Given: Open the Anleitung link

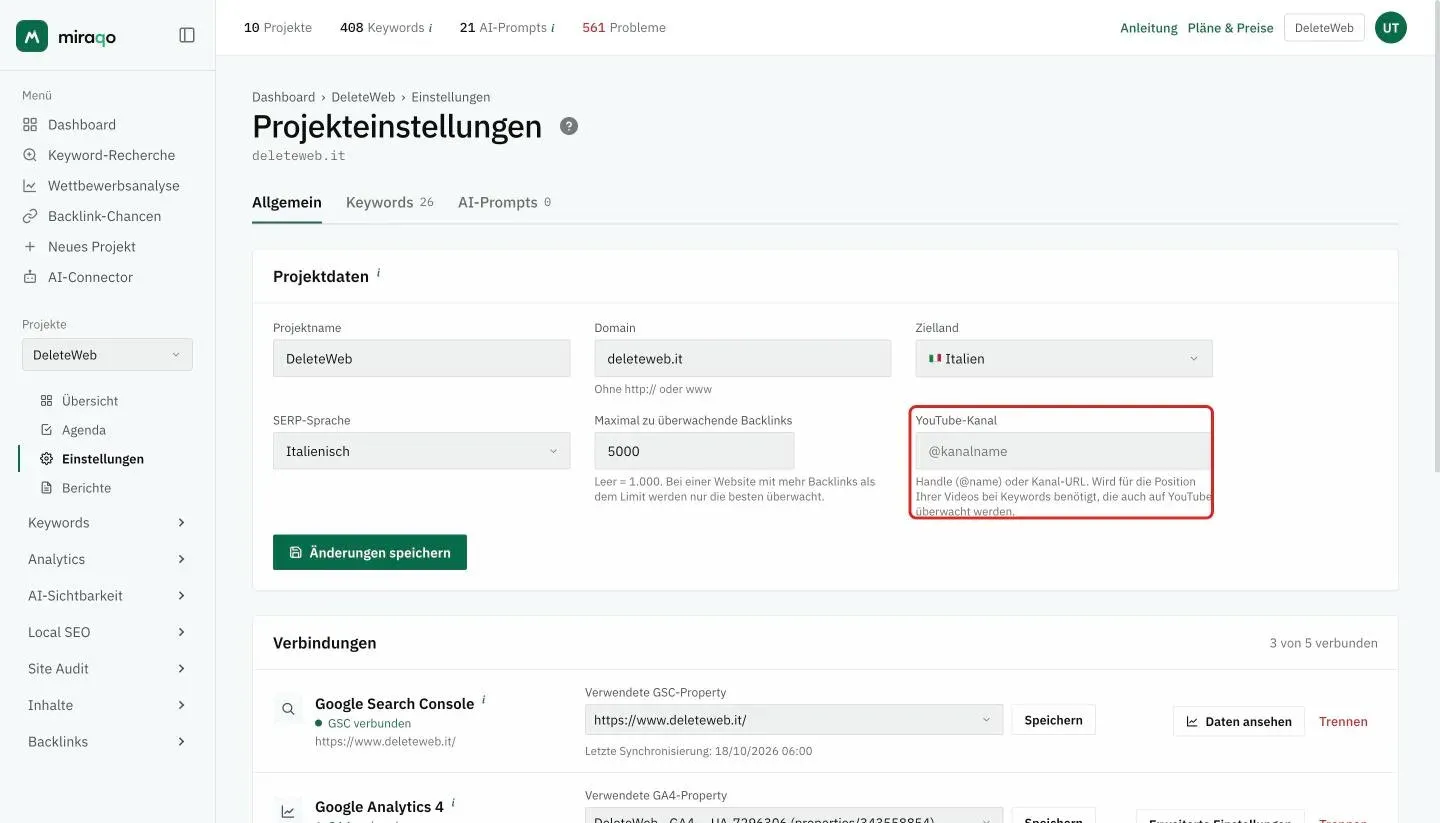Looking at the screenshot, I should [1149, 28].
